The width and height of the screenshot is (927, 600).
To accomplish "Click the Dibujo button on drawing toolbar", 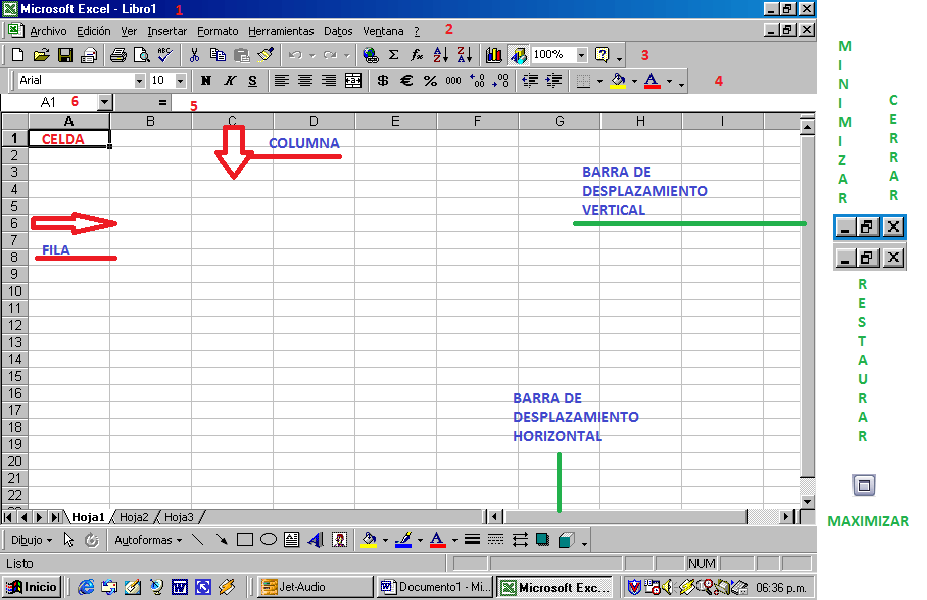I will (x=30, y=539).
